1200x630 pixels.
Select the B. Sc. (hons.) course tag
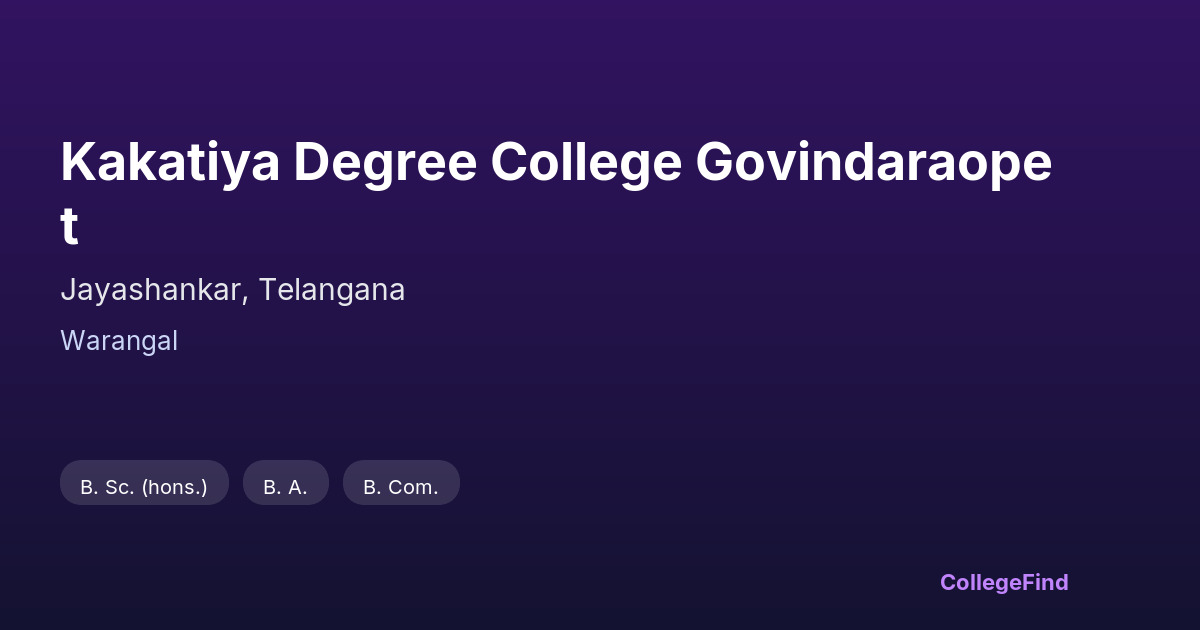coord(144,487)
